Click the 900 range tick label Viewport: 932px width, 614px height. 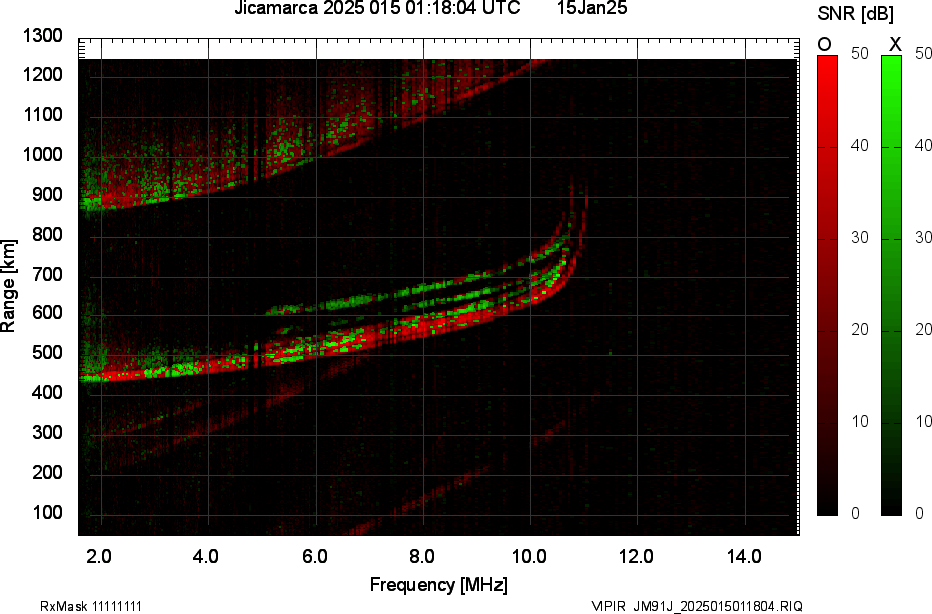tap(47, 194)
